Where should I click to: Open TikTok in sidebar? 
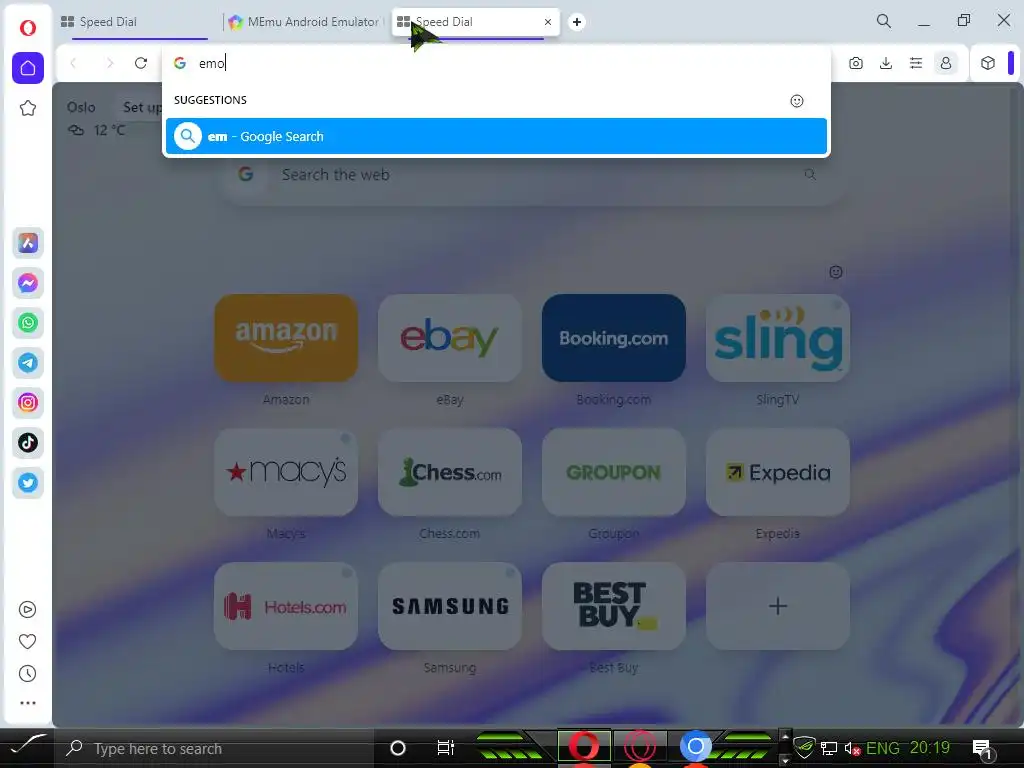click(x=28, y=443)
